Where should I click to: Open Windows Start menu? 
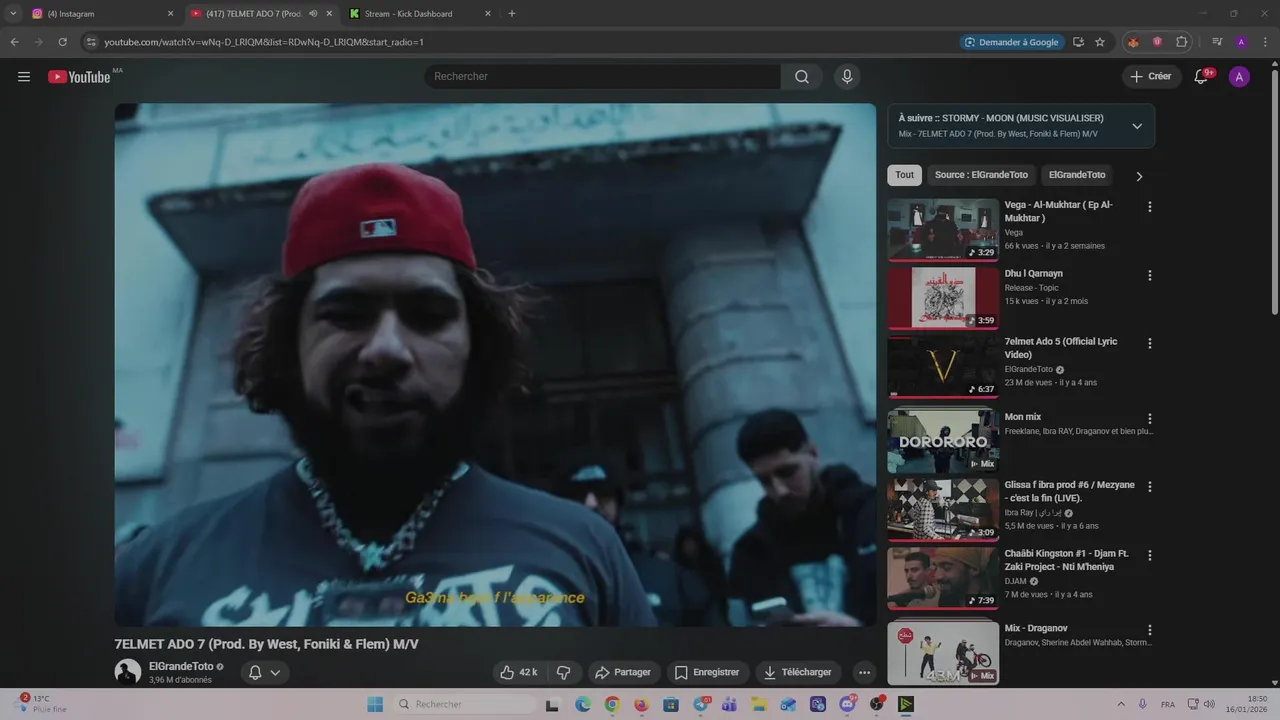tap(375, 704)
